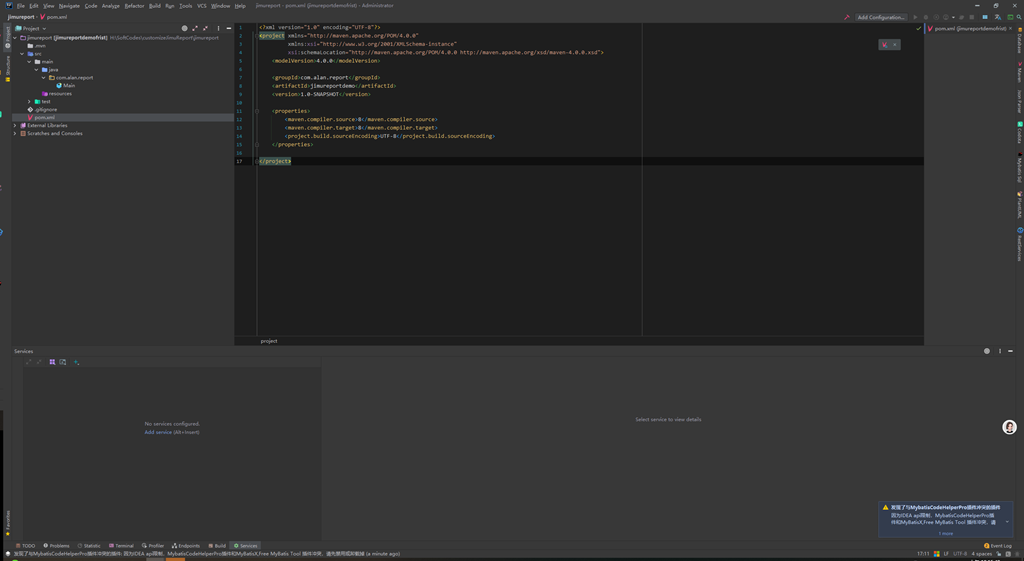The height and width of the screenshot is (561, 1024).
Task: Expand Scratches and Consoles node
Action: (x=15, y=133)
